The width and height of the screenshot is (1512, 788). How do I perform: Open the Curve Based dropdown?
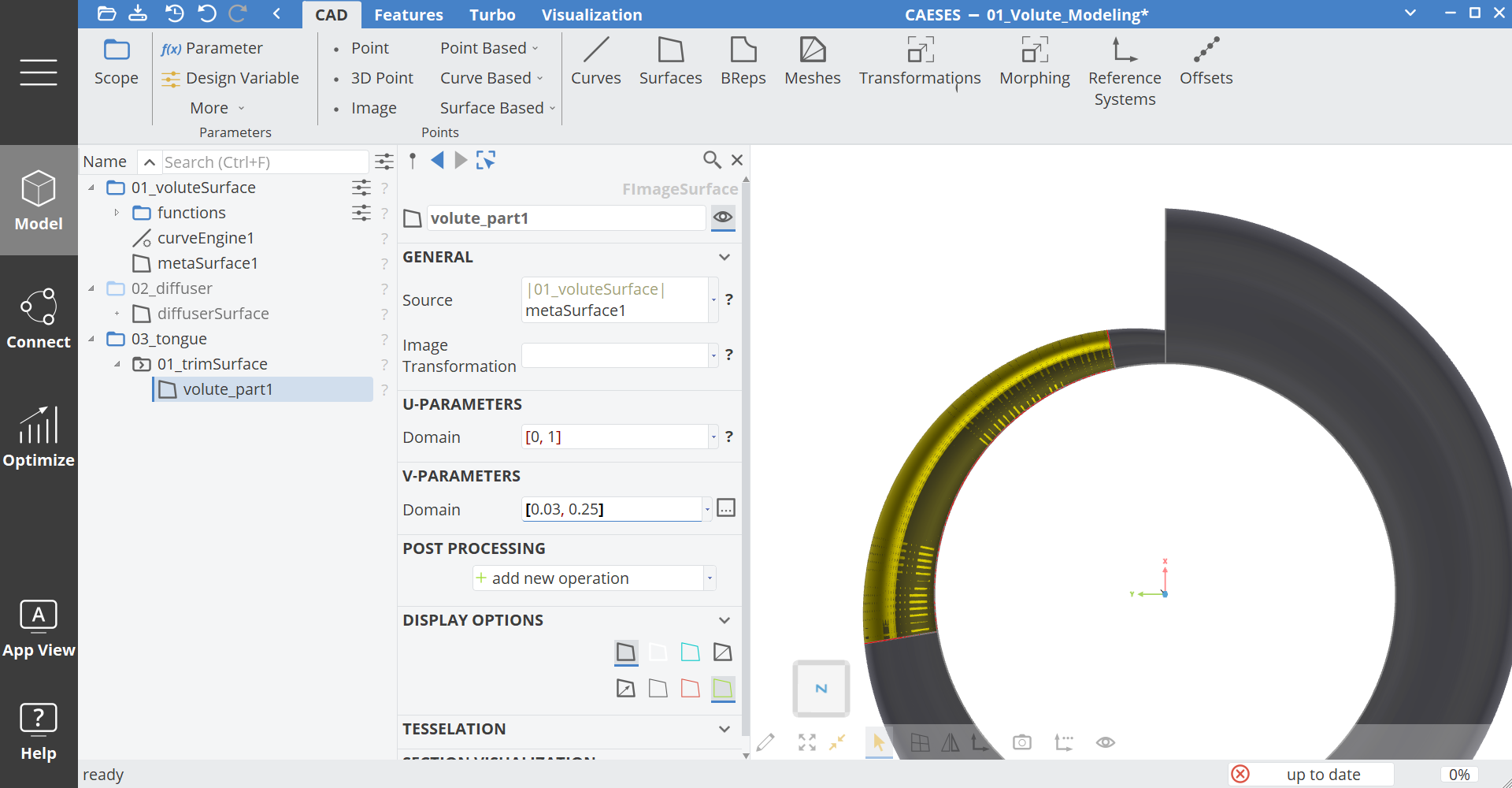[x=491, y=78]
